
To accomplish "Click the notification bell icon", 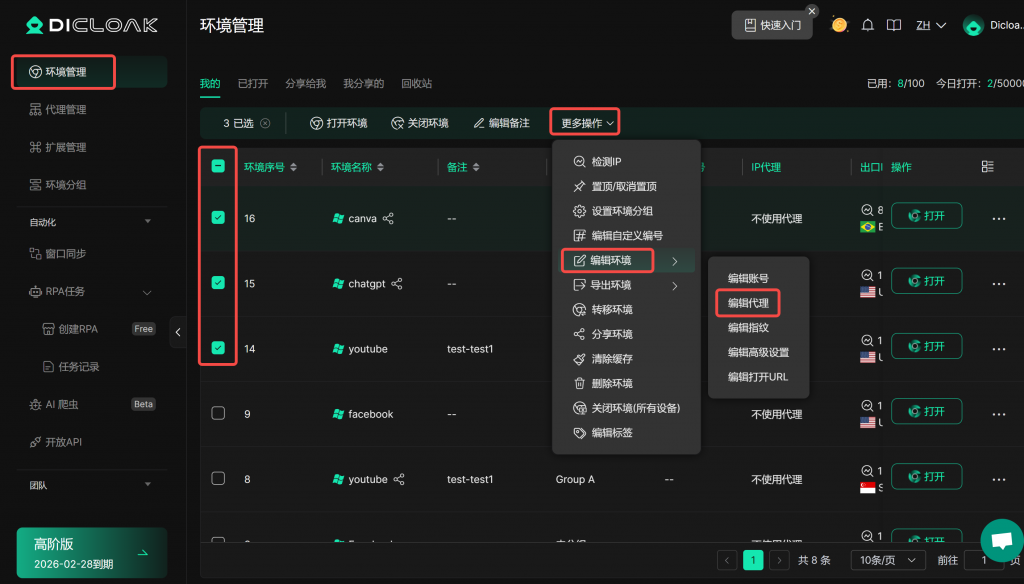I will tap(868, 25).
